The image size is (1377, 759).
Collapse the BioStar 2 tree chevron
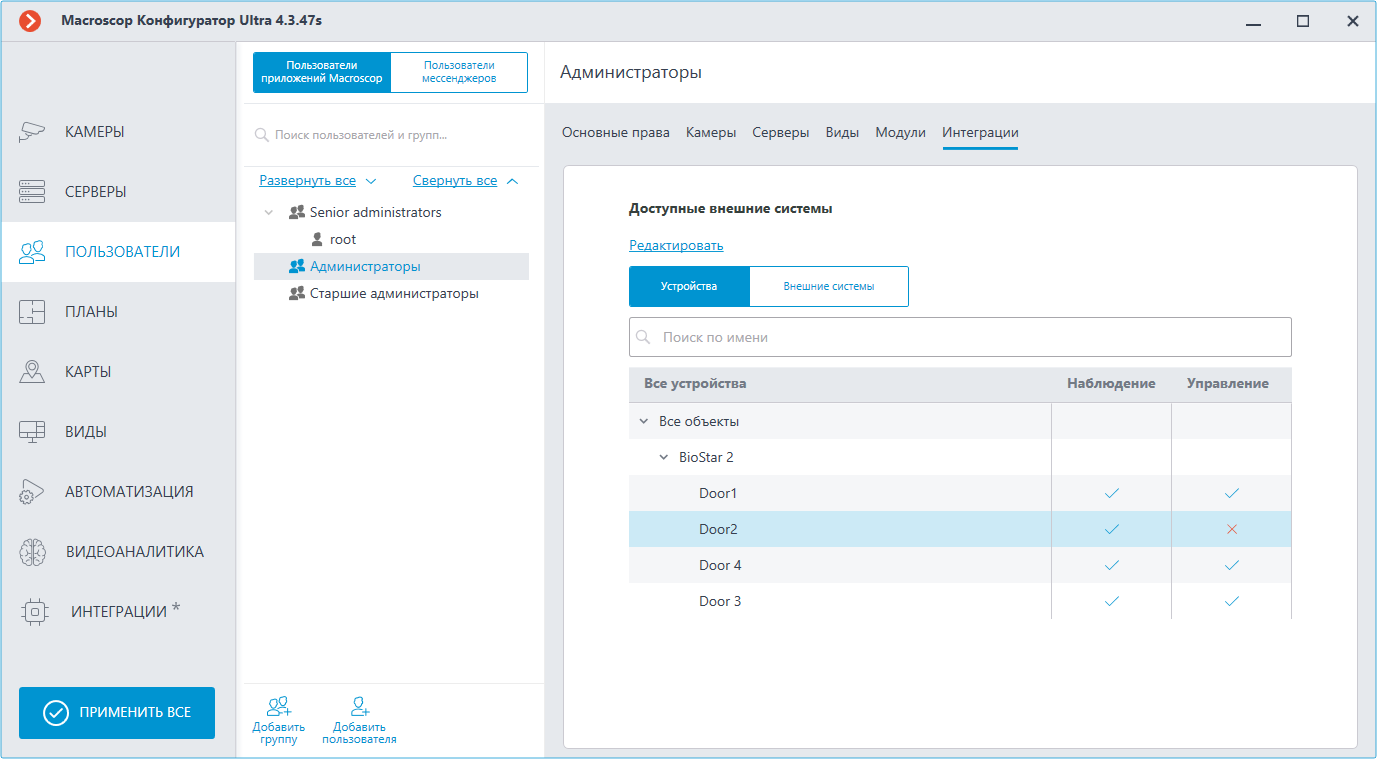coord(663,458)
